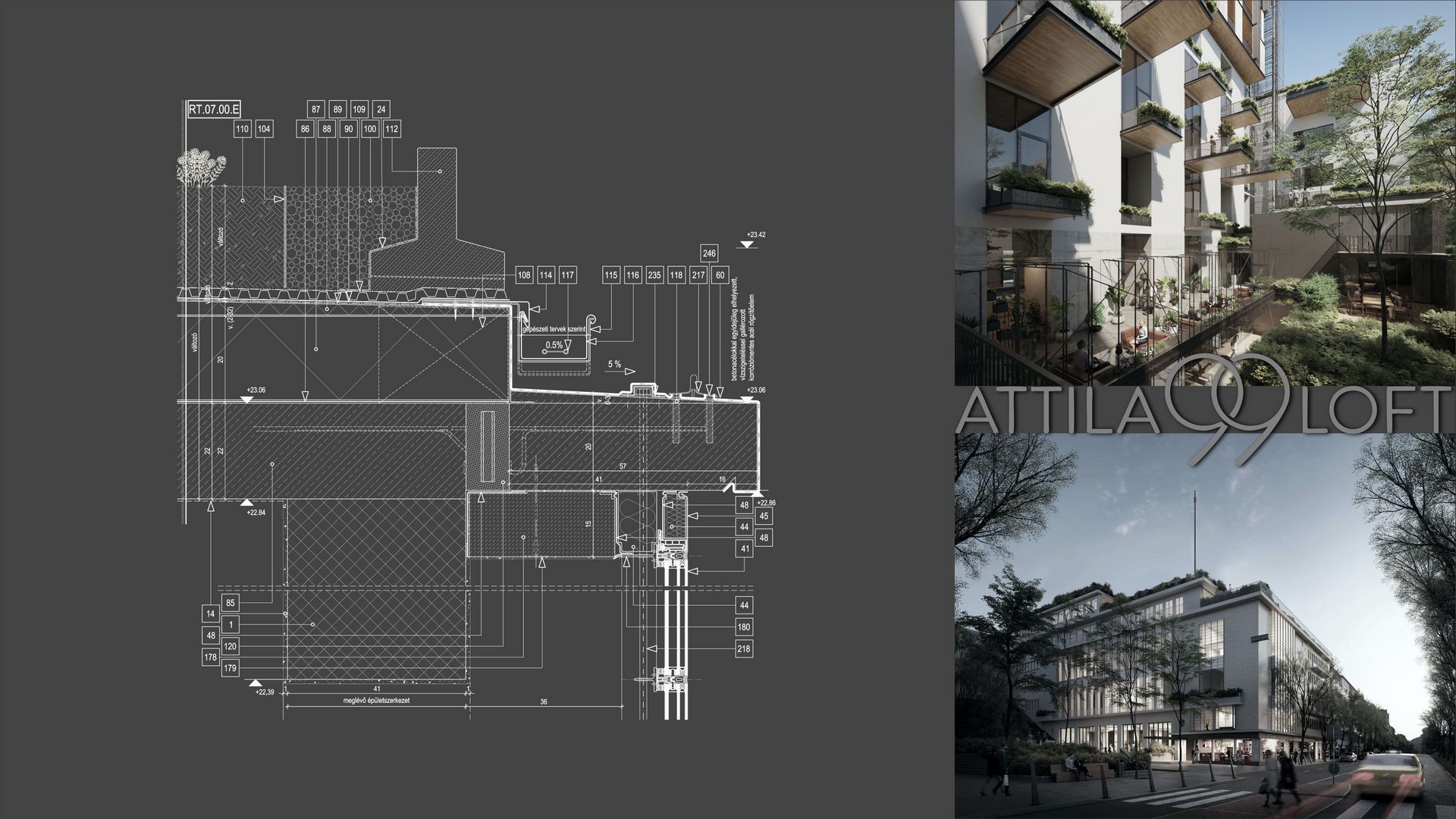Open the courtyard balcony rendering image
1456x819 pixels.
(x=1205, y=193)
